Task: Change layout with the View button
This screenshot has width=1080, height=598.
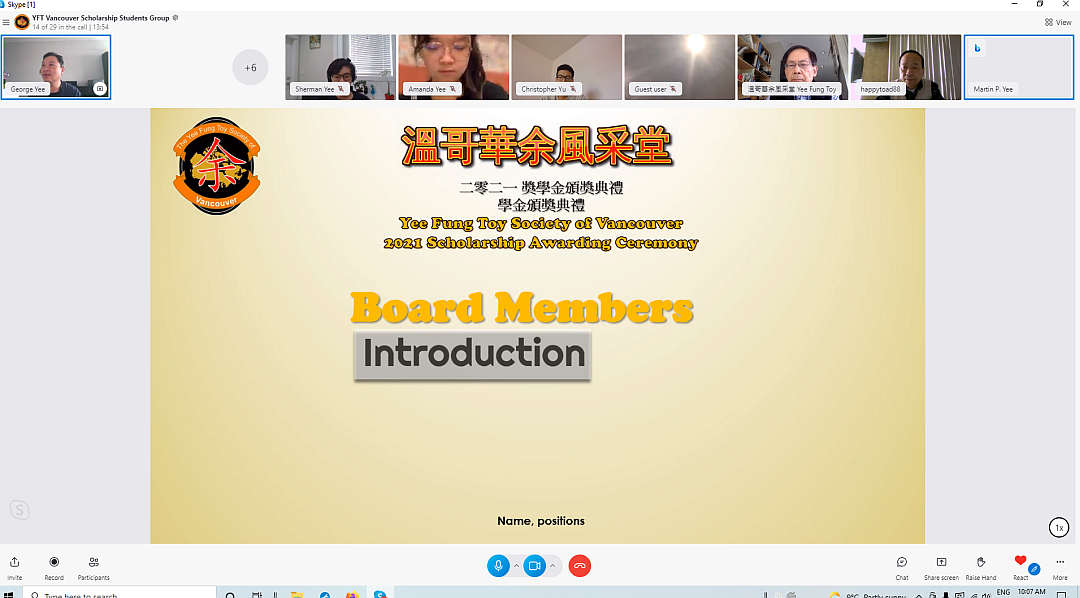Action: [x=1058, y=22]
